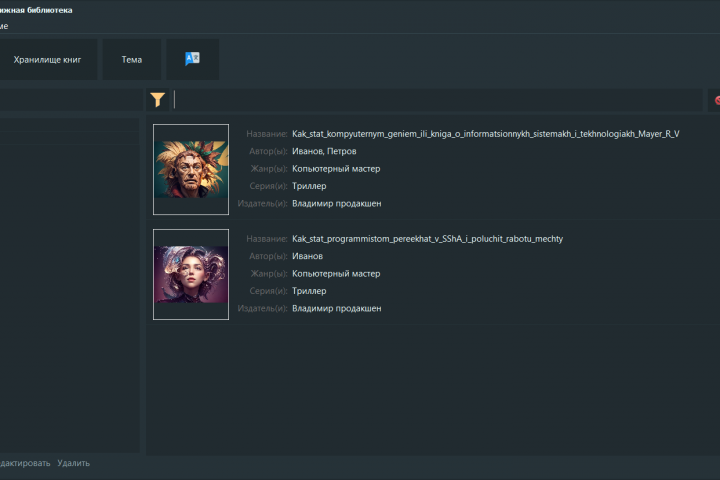720x480 pixels.
Task: Click the Тема theme button
Action: click(132, 60)
